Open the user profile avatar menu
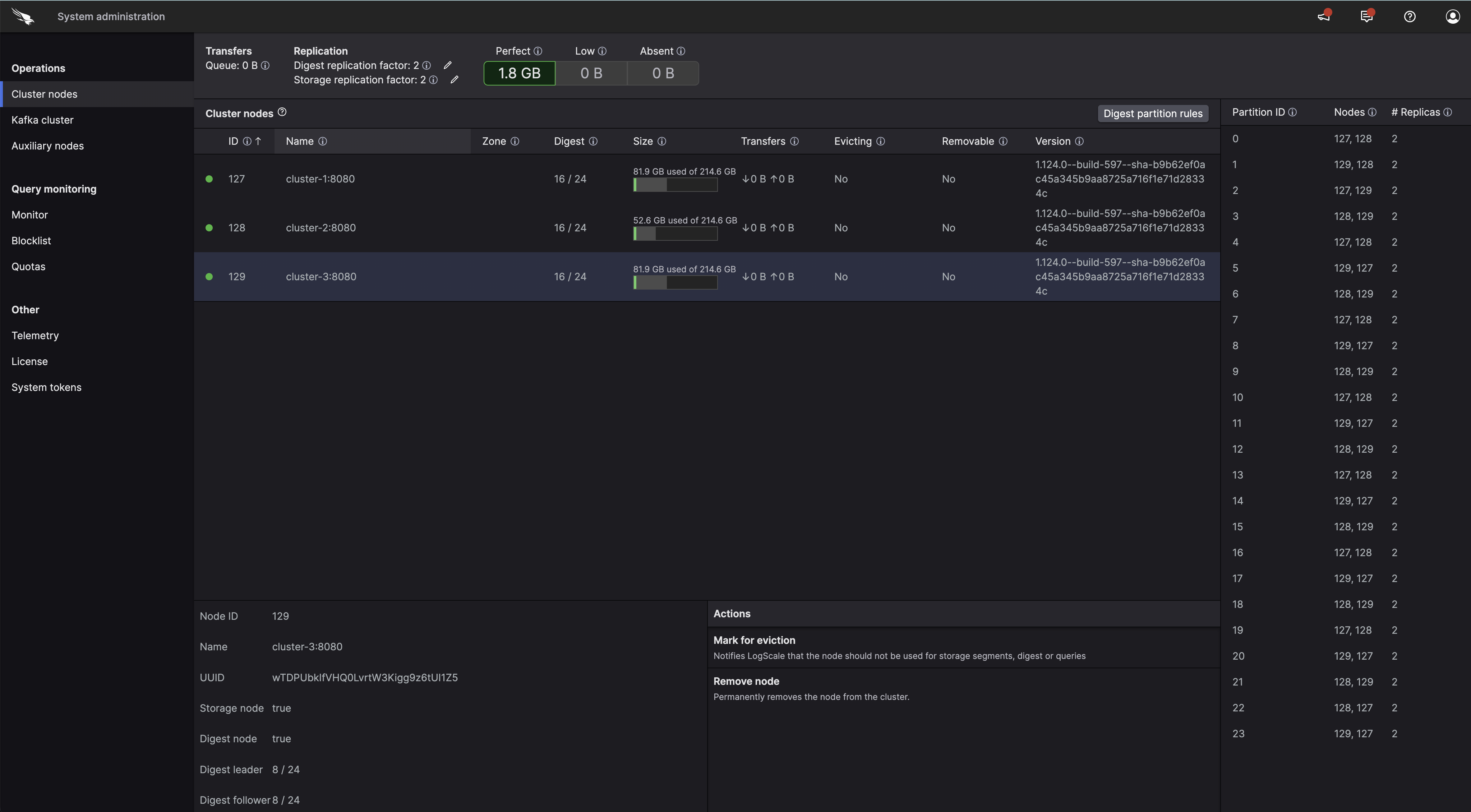This screenshot has width=1471, height=812. 1452,16
